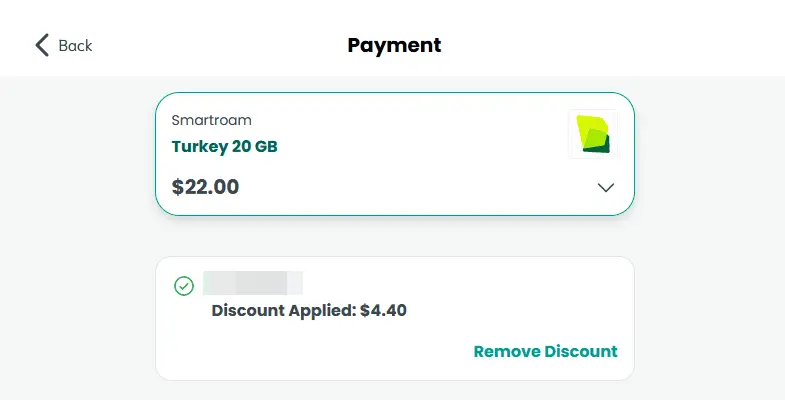Click the back arrow chevron icon
This screenshot has height=400, width=785.
coord(42,45)
